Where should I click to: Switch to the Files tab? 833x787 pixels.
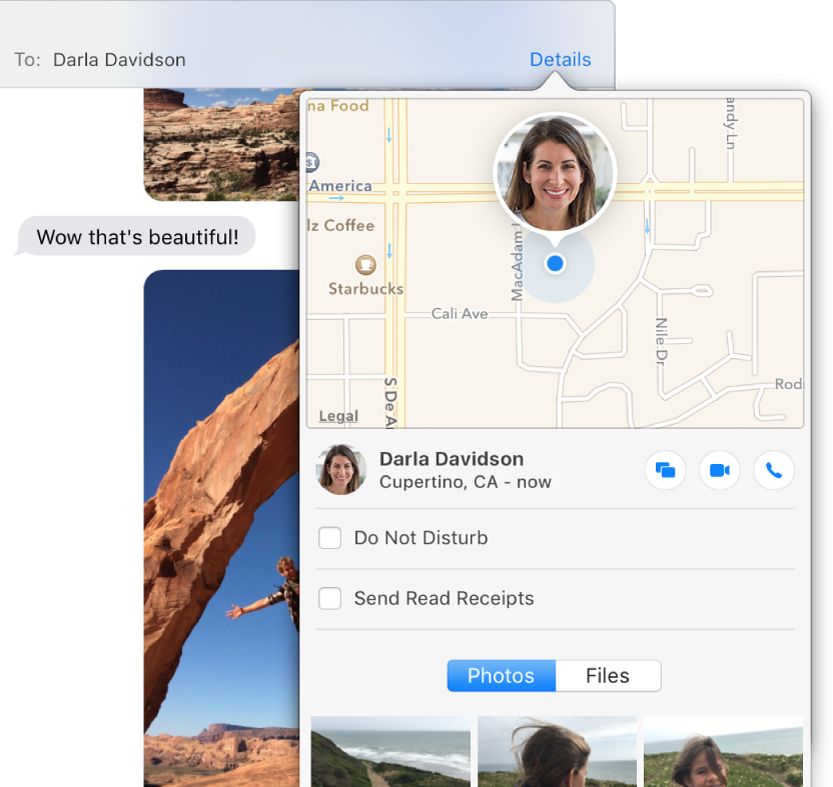(x=607, y=676)
